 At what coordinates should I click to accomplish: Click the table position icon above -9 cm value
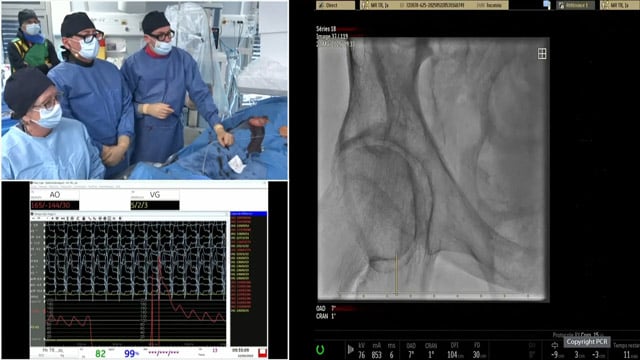554,345
